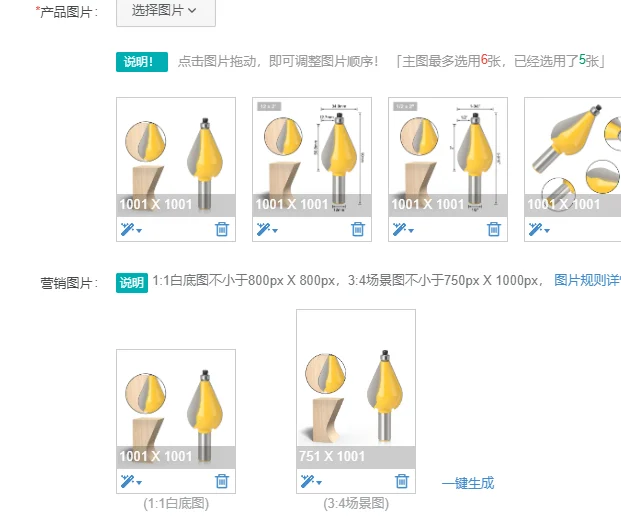The width and height of the screenshot is (621, 521).
Task: Delete the 1:1白底图 marketing image
Action: [x=222, y=481]
